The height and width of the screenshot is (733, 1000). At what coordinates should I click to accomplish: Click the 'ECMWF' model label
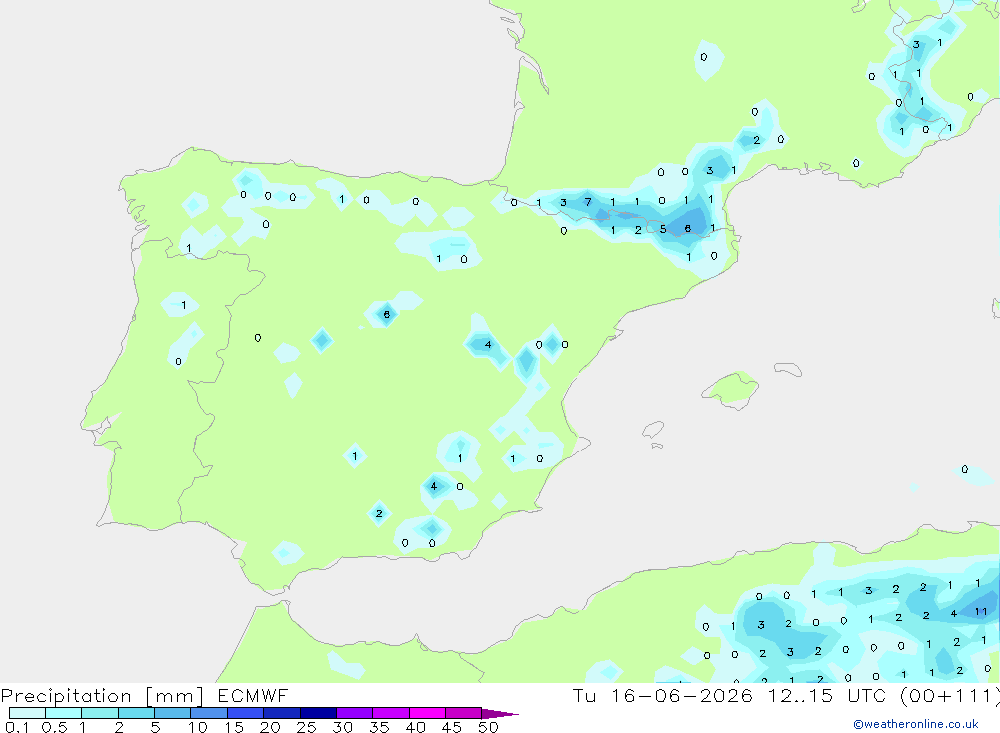point(253,695)
